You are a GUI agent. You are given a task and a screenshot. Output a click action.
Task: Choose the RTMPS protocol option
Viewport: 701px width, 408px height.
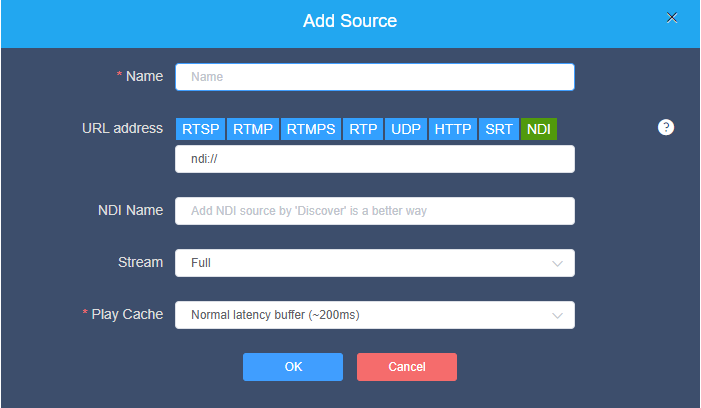pyautogui.click(x=311, y=129)
